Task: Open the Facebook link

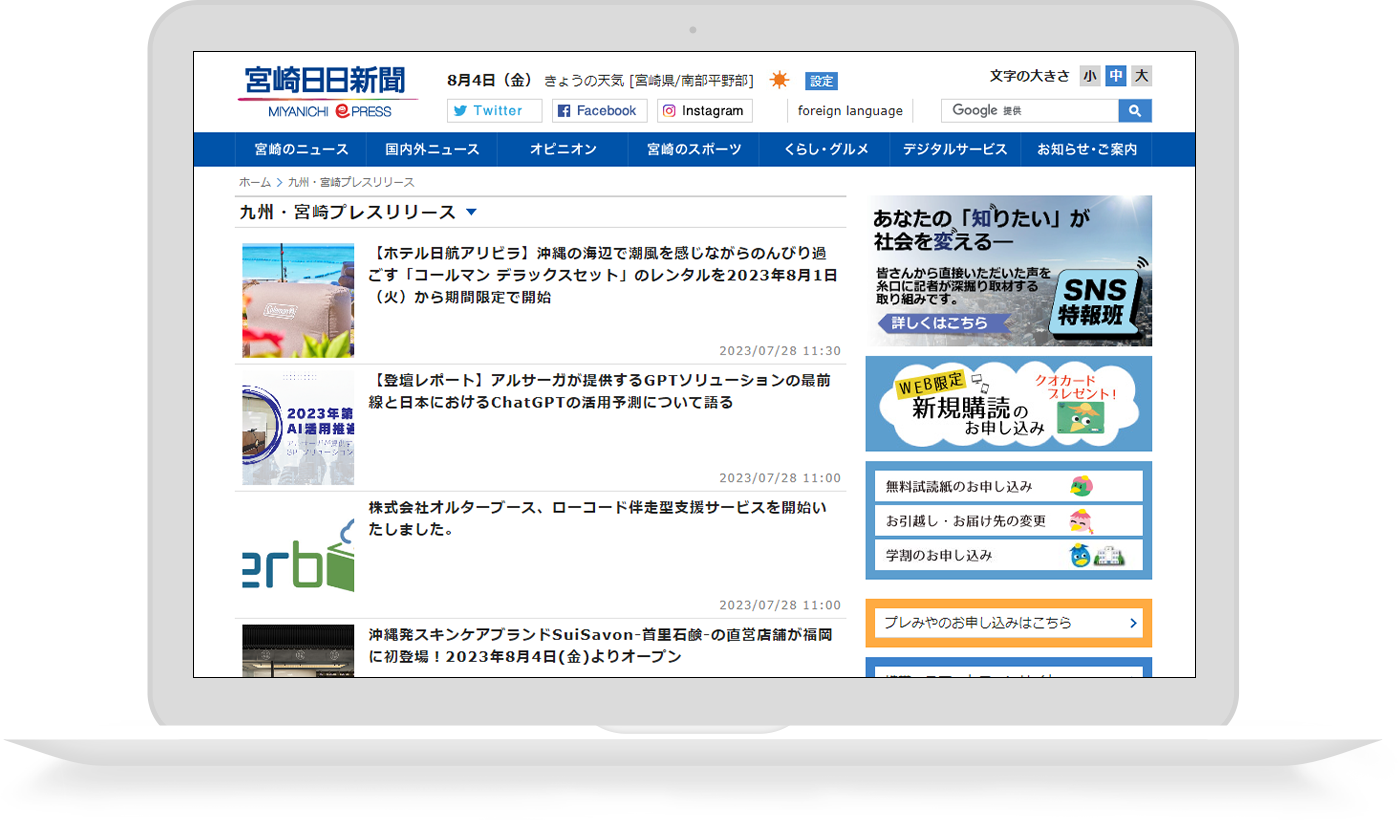Action: pos(599,111)
